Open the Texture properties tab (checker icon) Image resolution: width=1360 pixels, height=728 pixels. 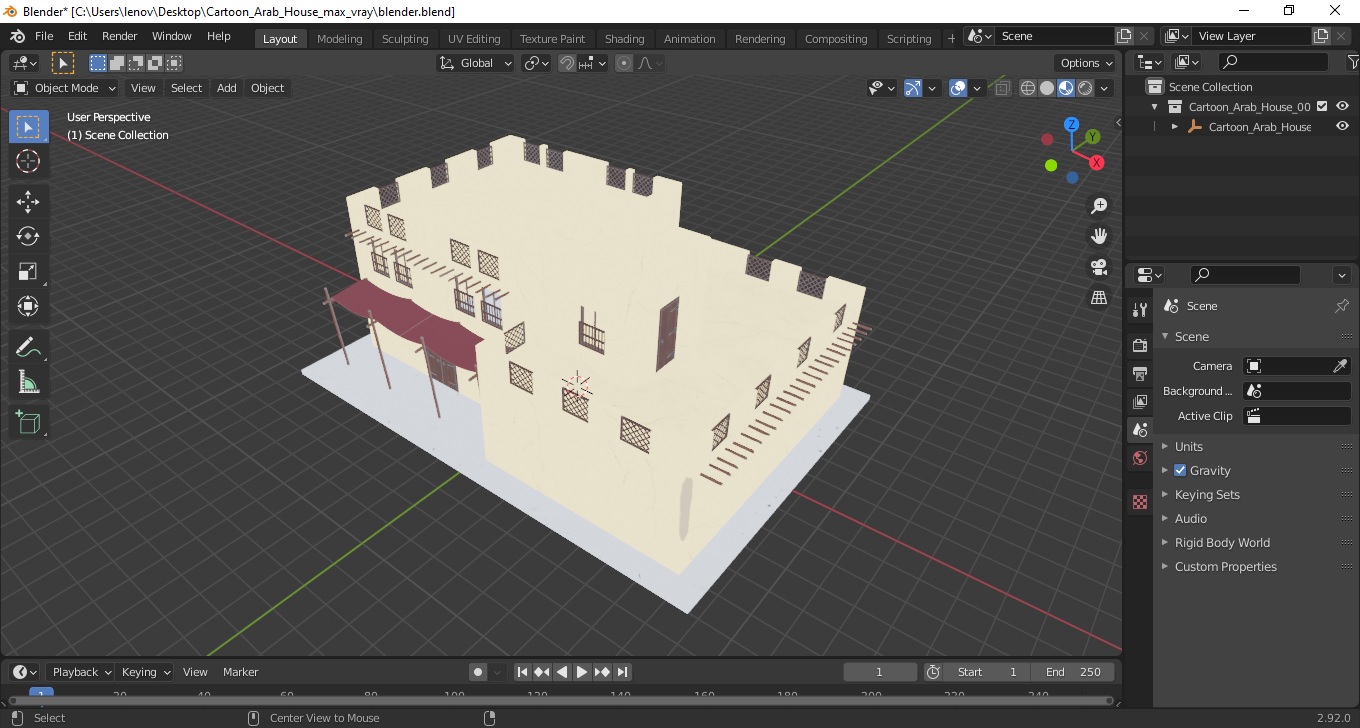pyautogui.click(x=1139, y=502)
